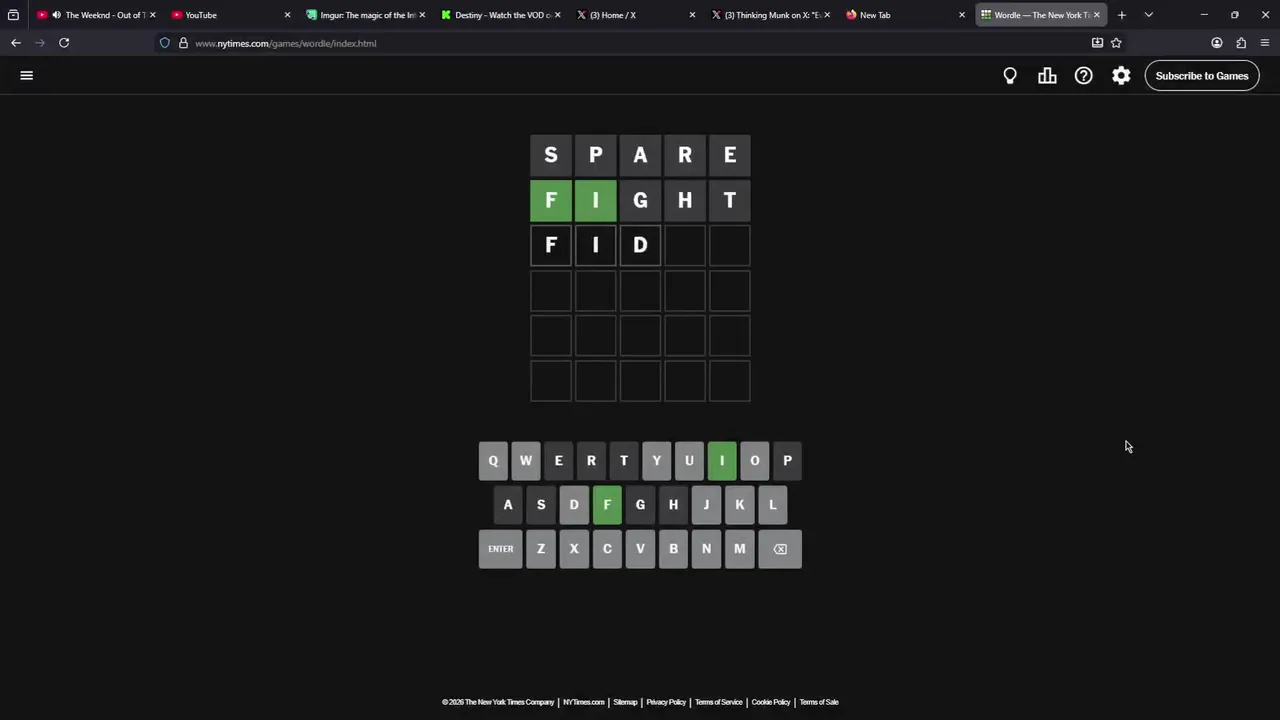The height and width of the screenshot is (720, 1280).
Task: Click the A key on Wordle keyboard
Action: point(508,505)
